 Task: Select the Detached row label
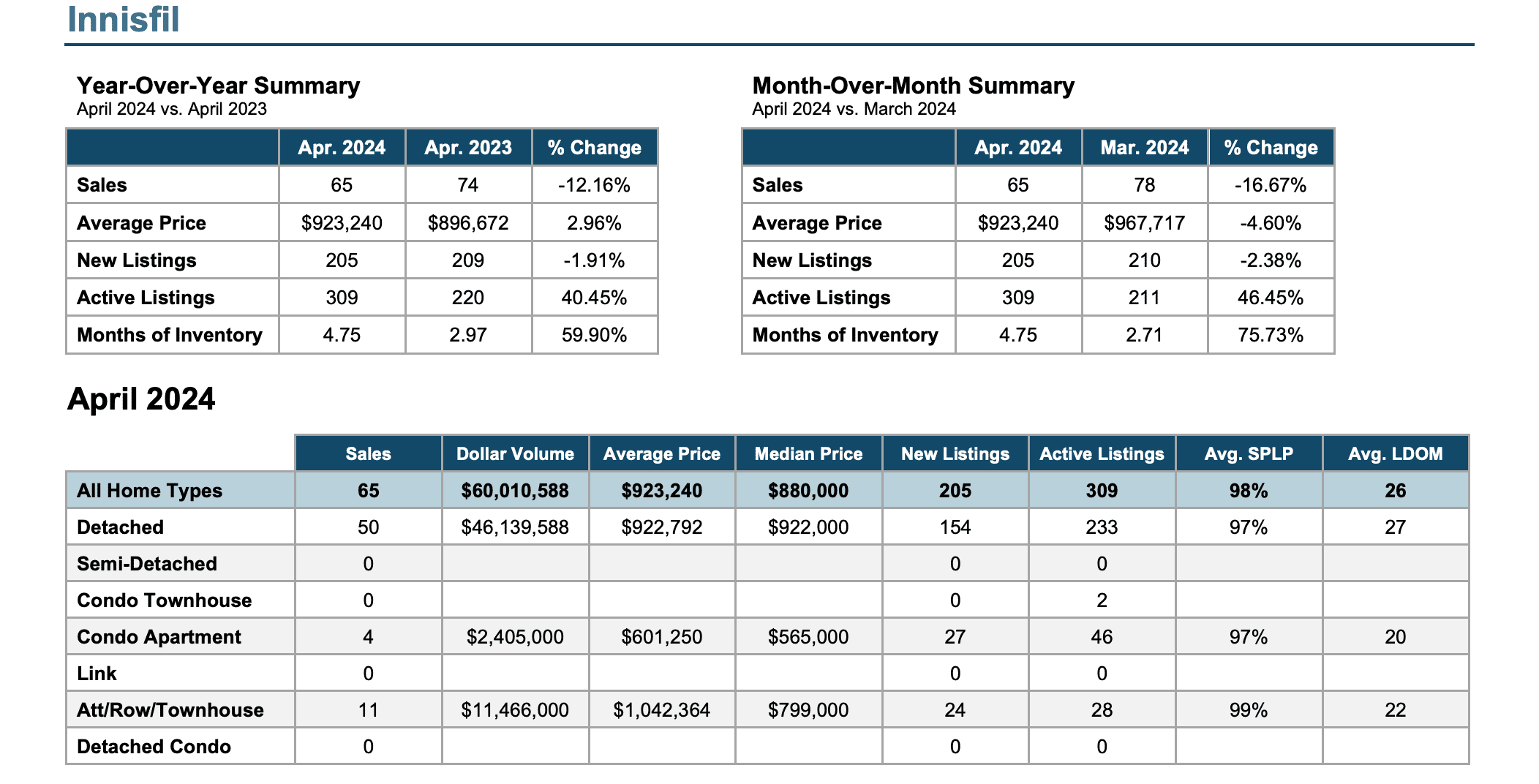[x=120, y=527]
